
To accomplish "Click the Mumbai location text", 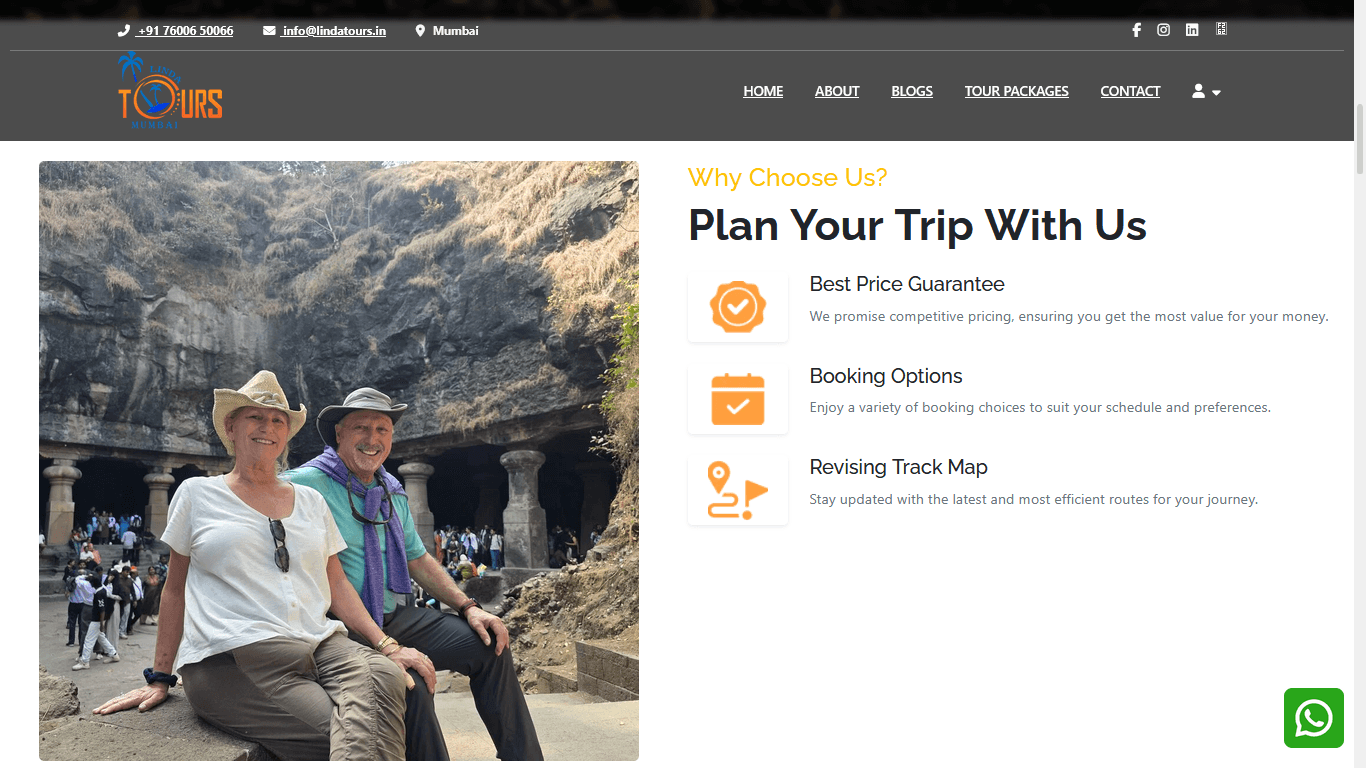I will coord(455,31).
